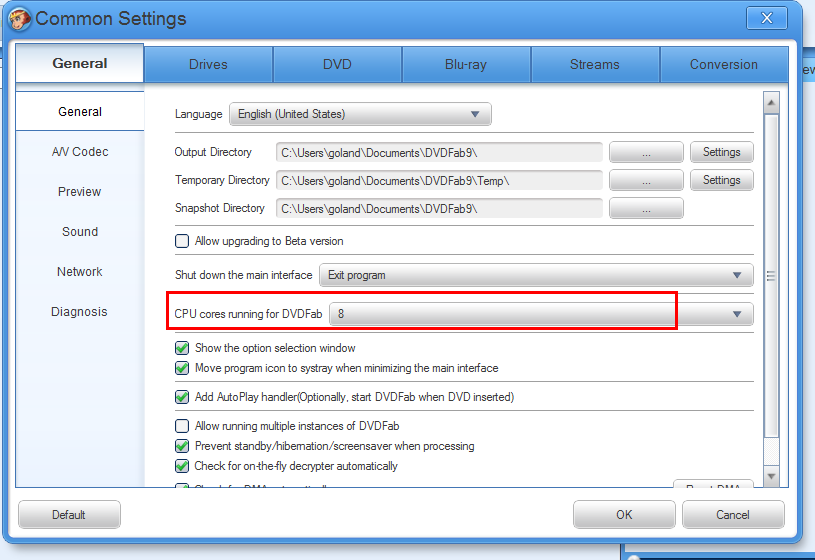This screenshot has width=815, height=560.
Task: Click the Temporary Directory path field
Action: coord(439,181)
